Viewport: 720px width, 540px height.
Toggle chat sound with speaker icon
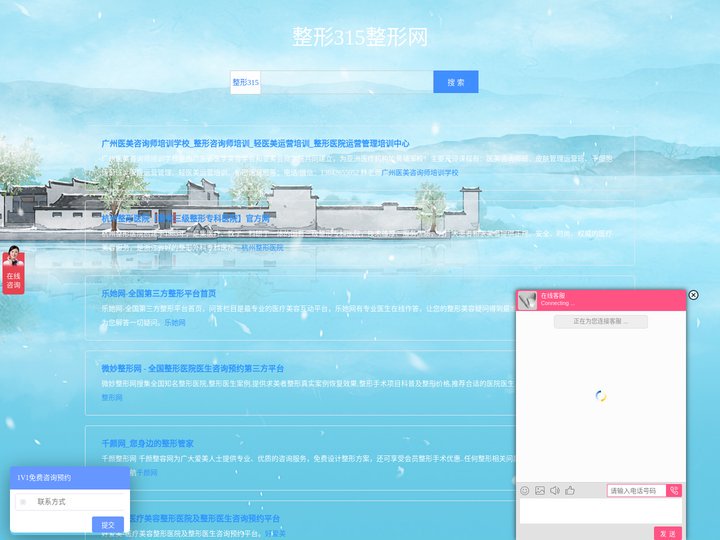point(555,490)
